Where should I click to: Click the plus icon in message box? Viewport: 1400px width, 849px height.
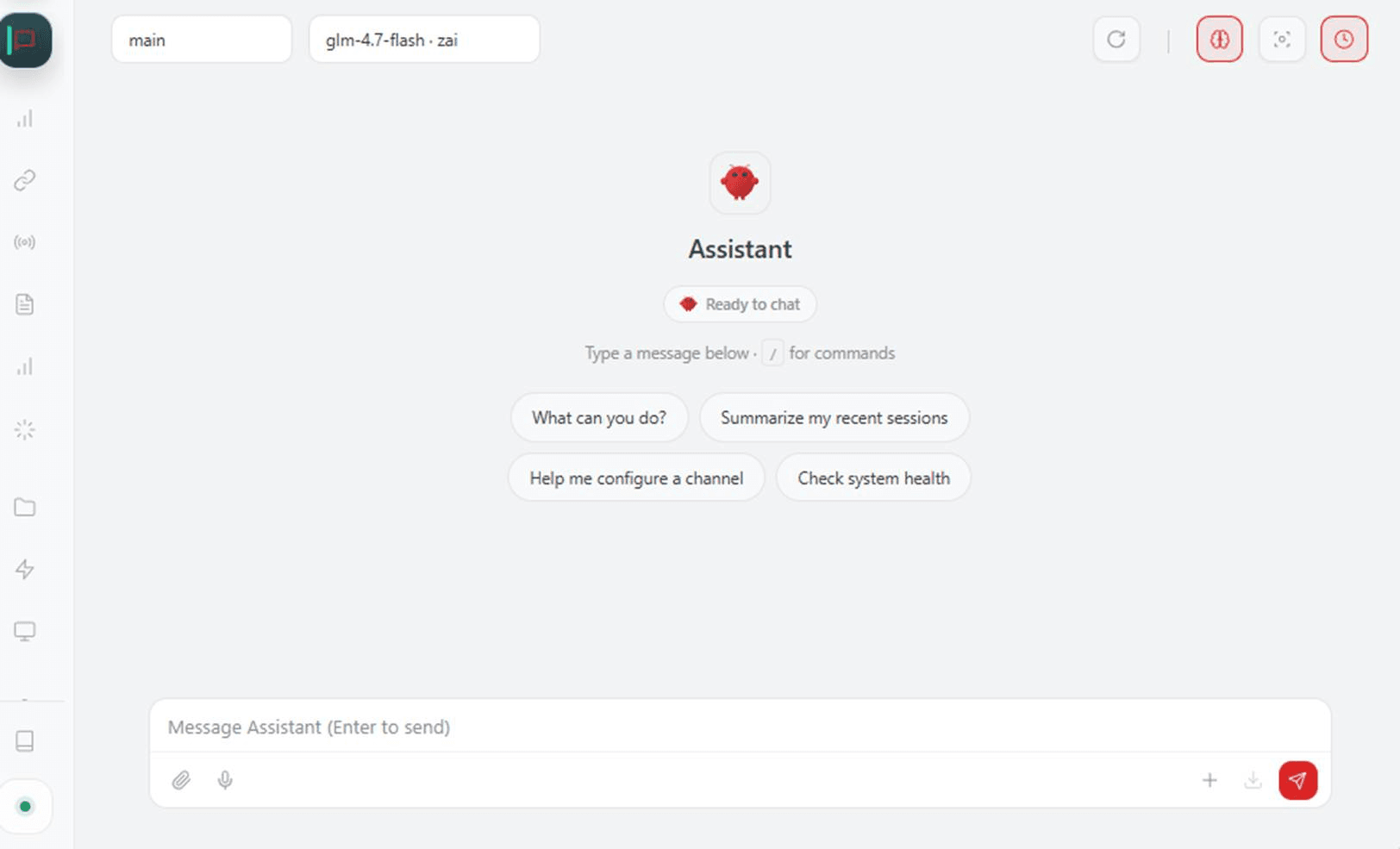pos(1209,780)
